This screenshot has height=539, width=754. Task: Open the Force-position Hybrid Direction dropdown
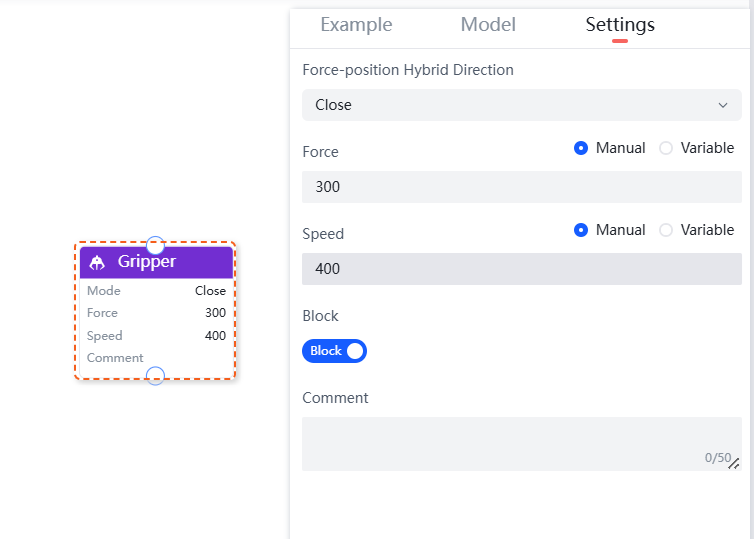(521, 105)
